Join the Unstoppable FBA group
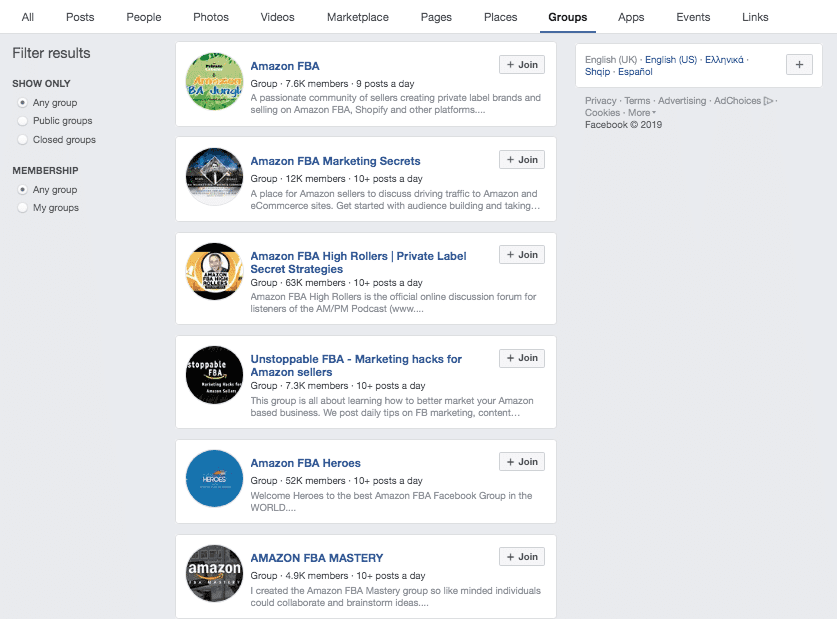 click(x=522, y=358)
